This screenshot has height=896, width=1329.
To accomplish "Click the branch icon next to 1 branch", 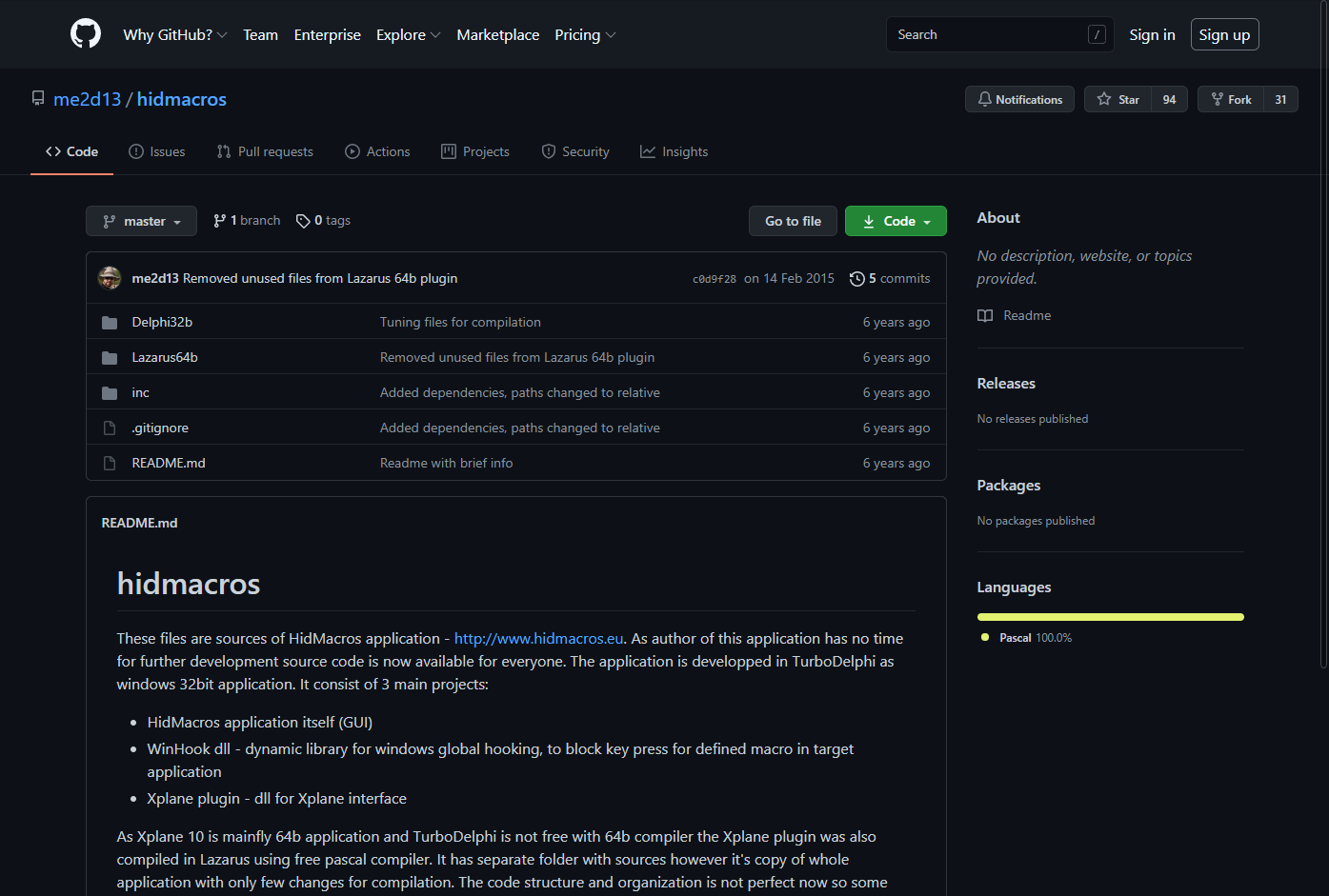I will tap(220, 221).
